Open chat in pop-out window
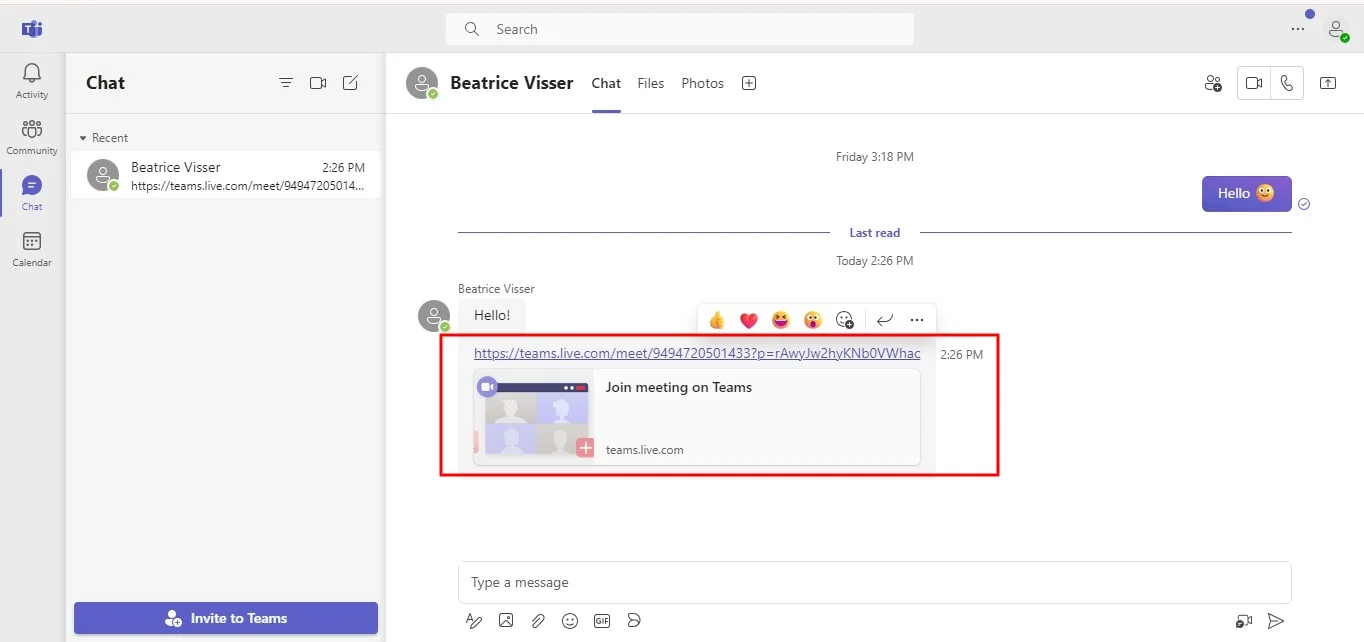Screen dimensions: 1364x642 point(1328,83)
